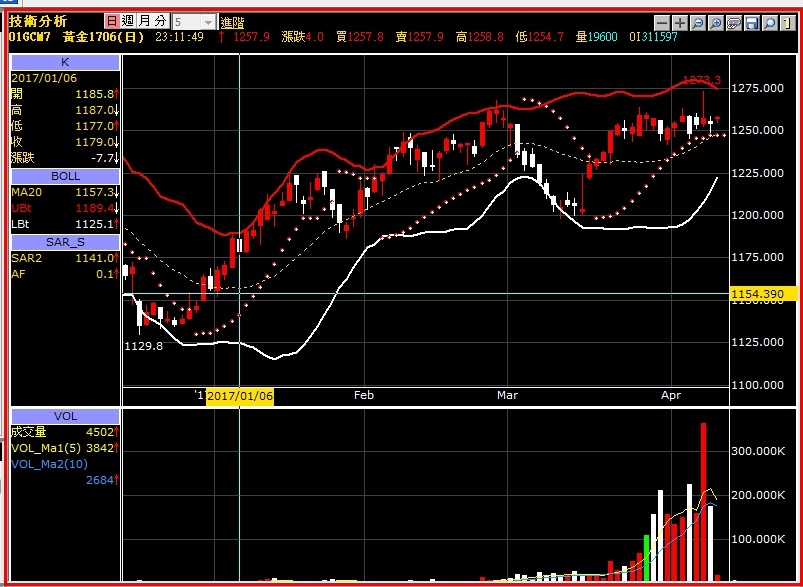Click the 01GCM7 symbol code
The height and width of the screenshot is (587, 803).
32,37
